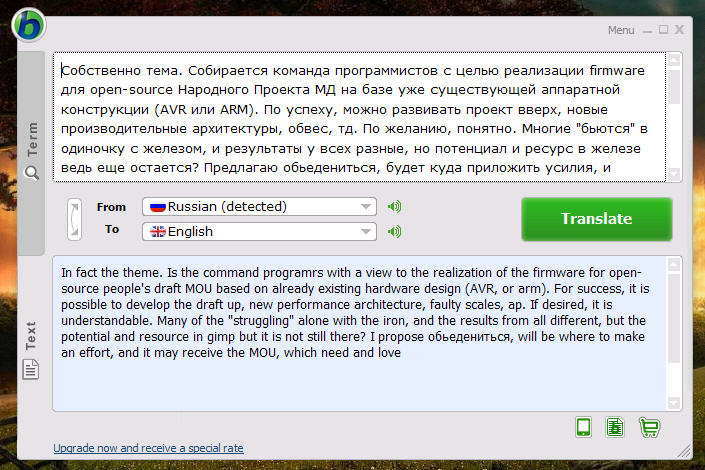Click the green document translation icon
Image resolution: width=705 pixels, height=470 pixels.
[x=615, y=427]
